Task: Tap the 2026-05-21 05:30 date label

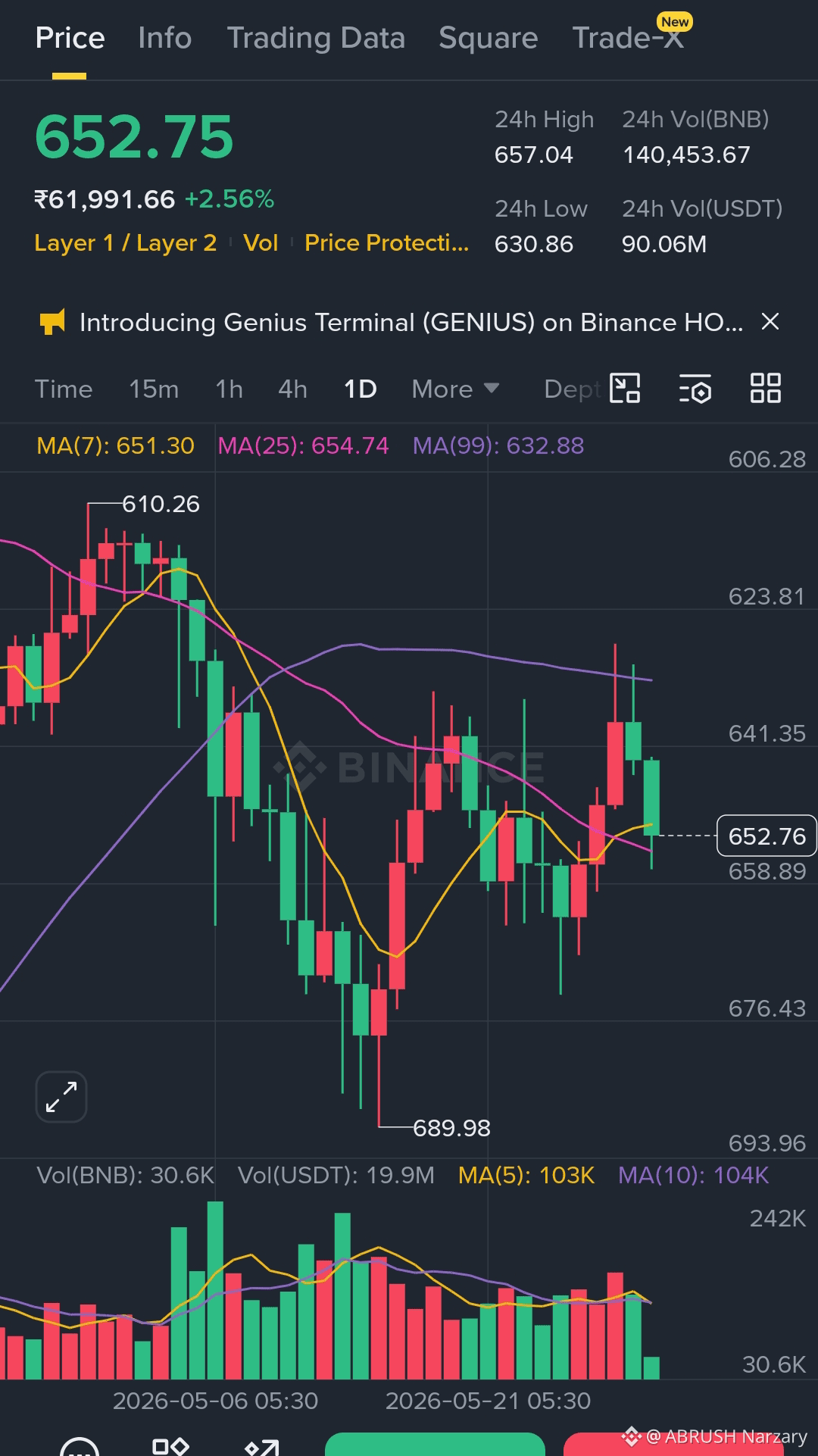Action: (488, 1401)
